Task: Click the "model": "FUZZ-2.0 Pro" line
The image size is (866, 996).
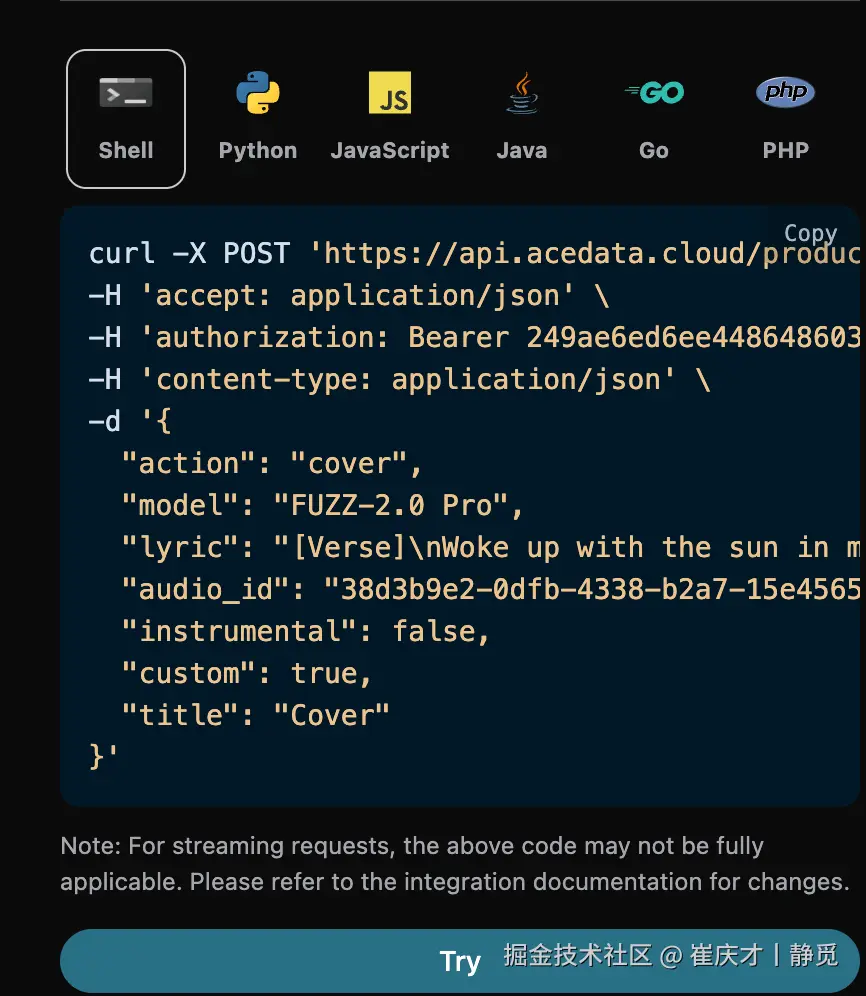Action: [x=322, y=505]
